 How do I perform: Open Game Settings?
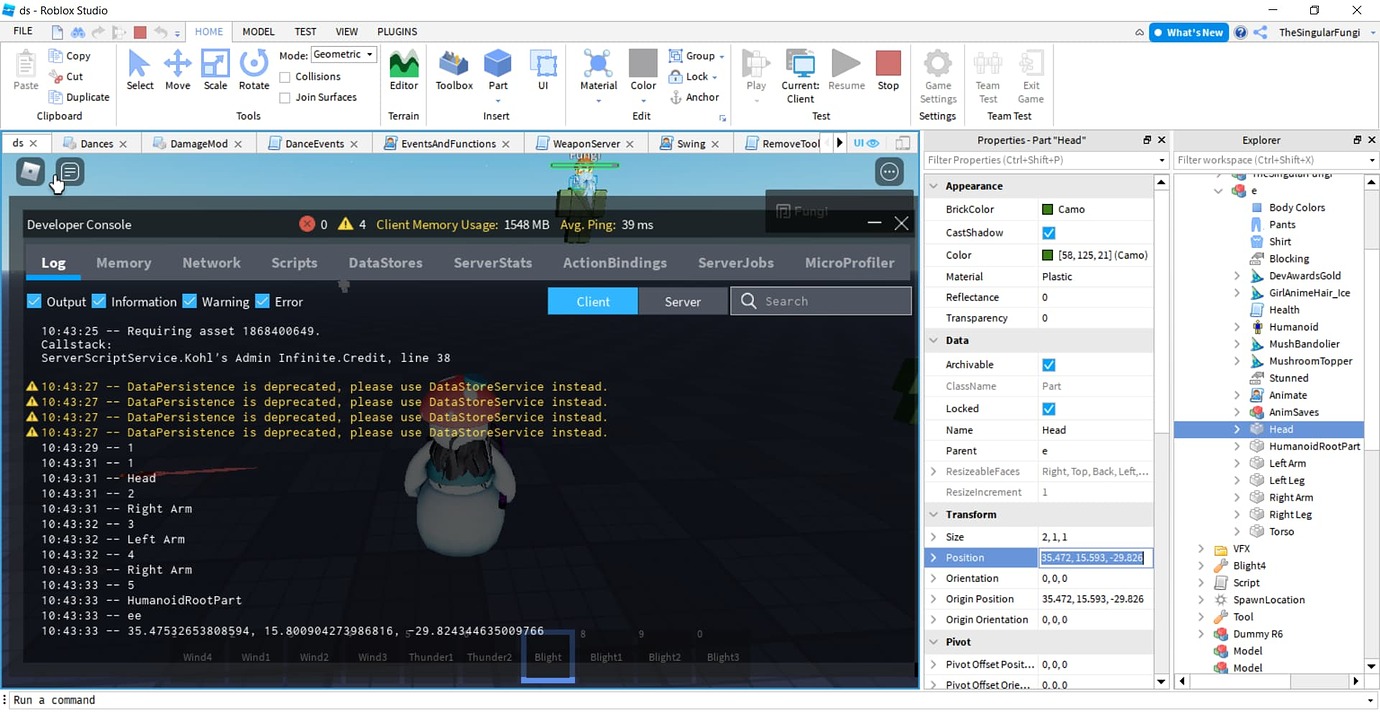click(x=937, y=76)
